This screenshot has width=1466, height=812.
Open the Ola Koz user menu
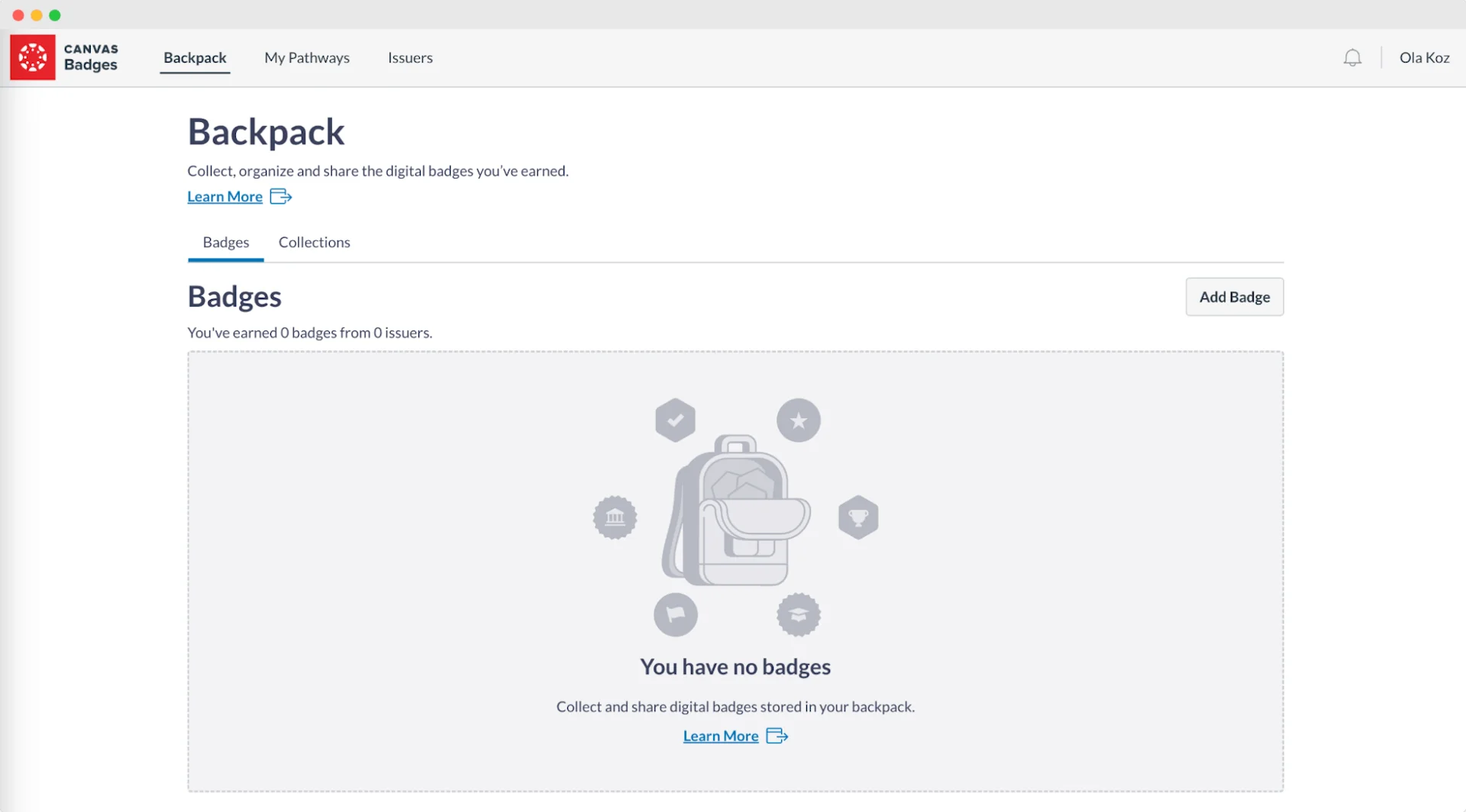click(x=1424, y=58)
